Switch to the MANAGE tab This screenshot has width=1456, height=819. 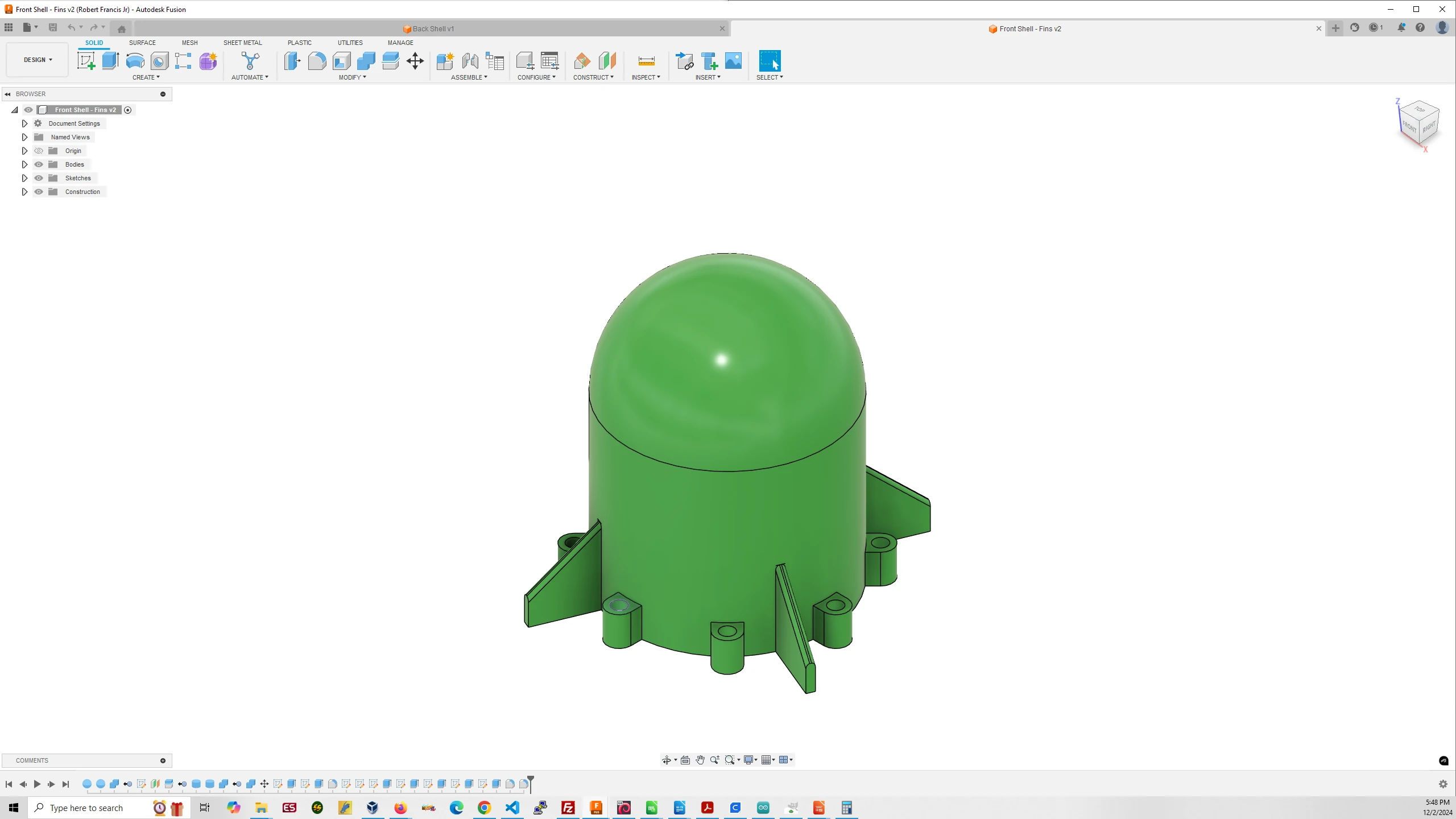(x=400, y=43)
